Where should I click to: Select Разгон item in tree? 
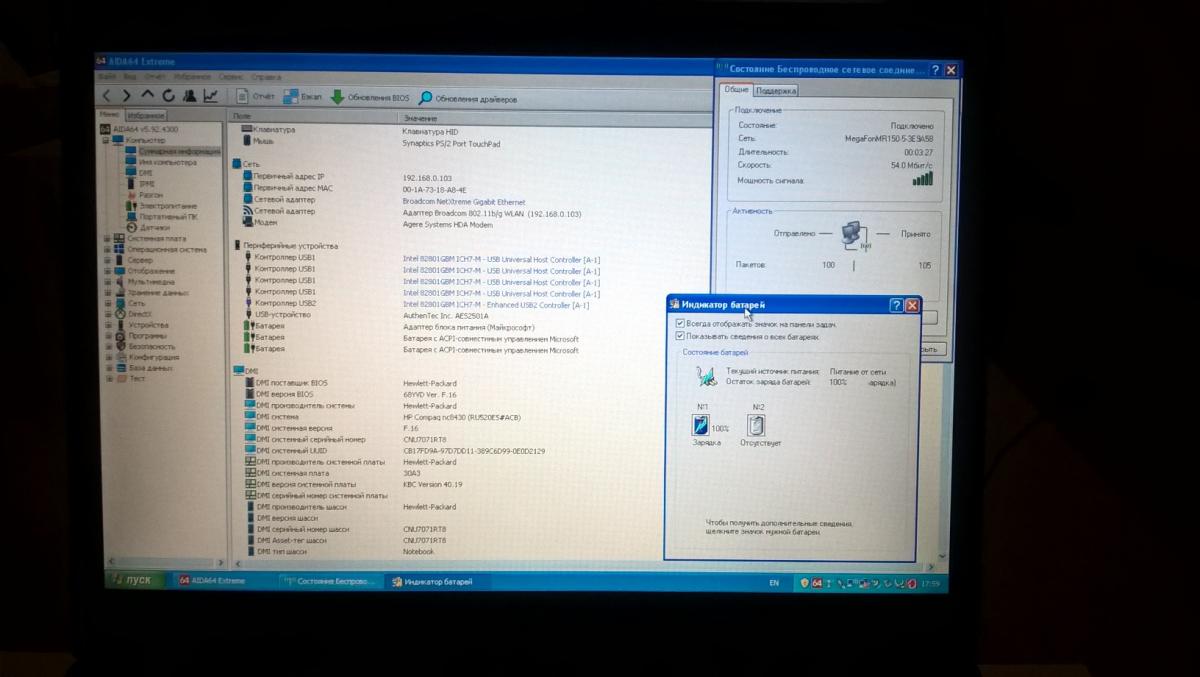coord(151,195)
